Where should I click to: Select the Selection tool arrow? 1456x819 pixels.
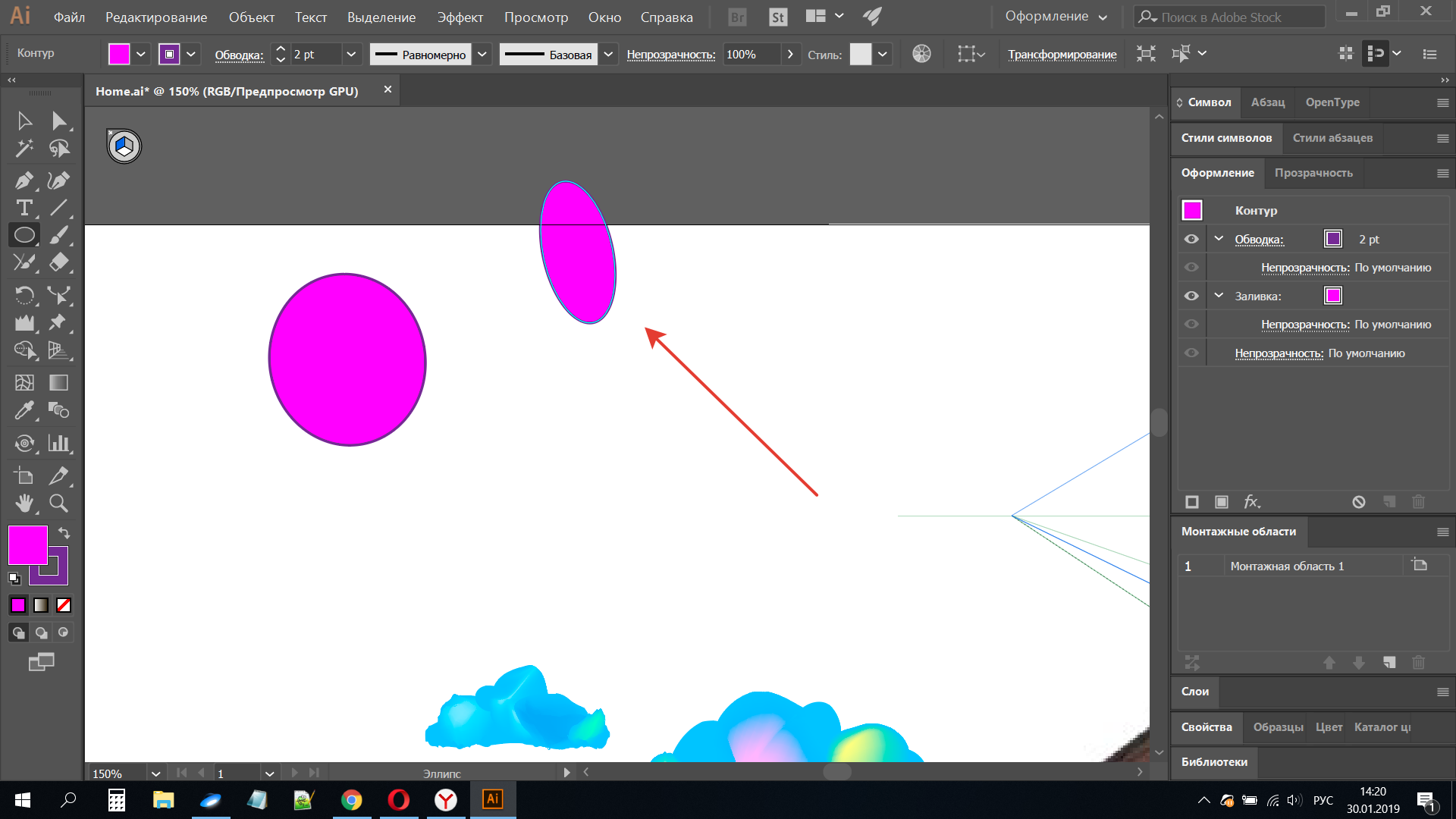click(24, 121)
